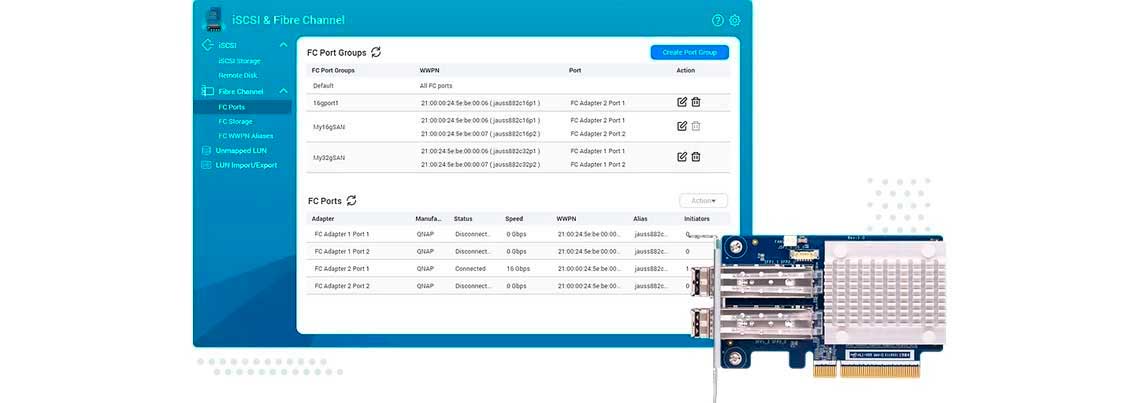Collapse the iSCSI sidebar section
This screenshot has width=1140, height=403.
[283, 45]
